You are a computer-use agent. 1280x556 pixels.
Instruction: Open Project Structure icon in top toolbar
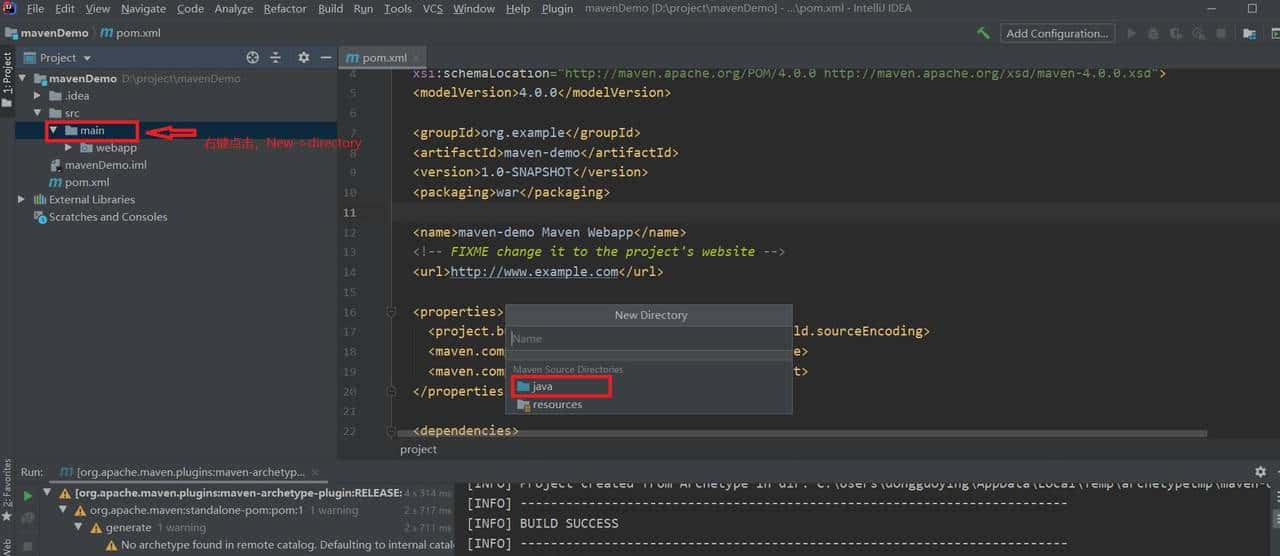point(1249,33)
